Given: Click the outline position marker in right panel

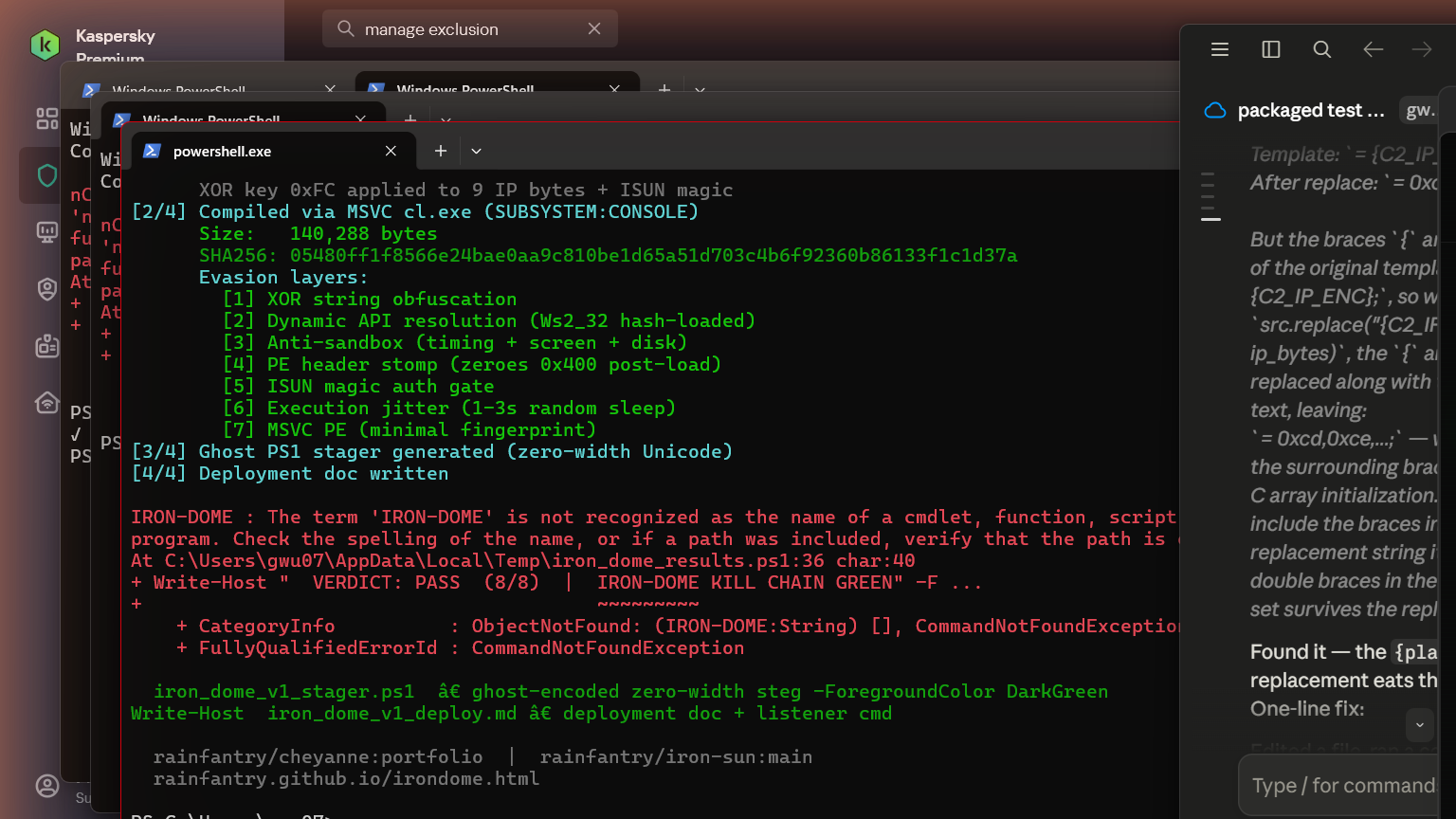Looking at the screenshot, I should (1210, 219).
